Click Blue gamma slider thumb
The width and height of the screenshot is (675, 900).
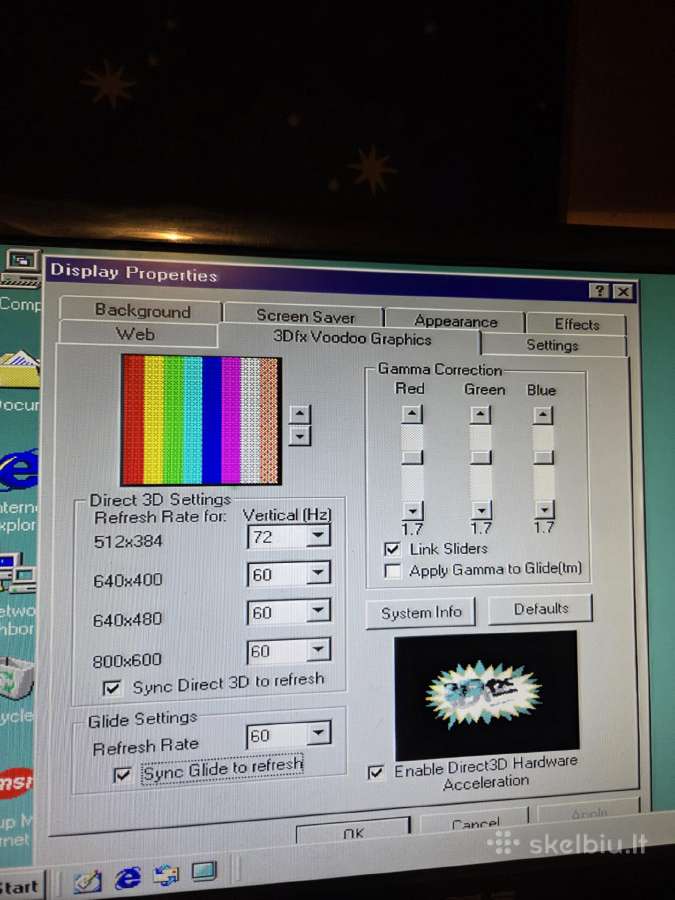pyautogui.click(x=543, y=457)
